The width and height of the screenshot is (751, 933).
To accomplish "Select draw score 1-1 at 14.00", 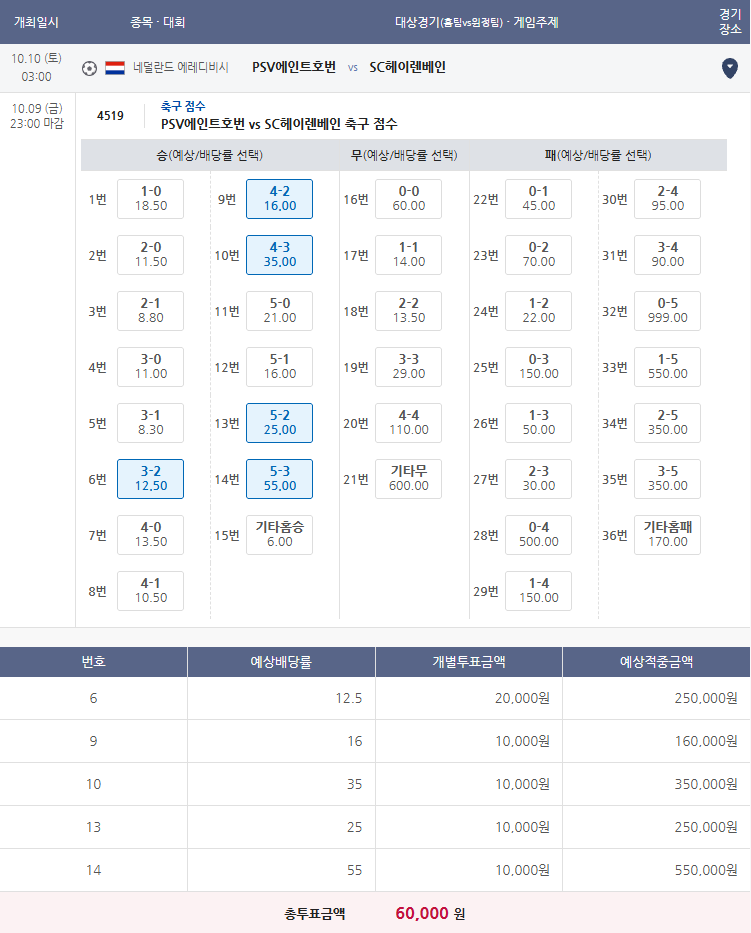I will pos(409,255).
